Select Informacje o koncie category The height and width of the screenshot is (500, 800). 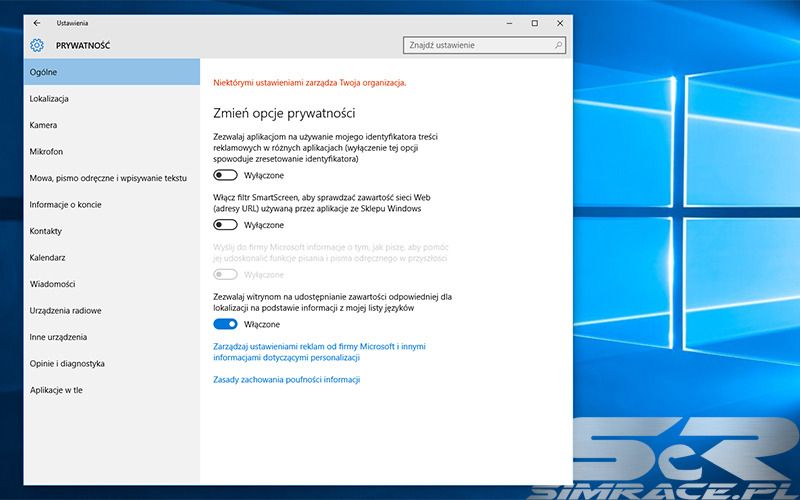click(x=65, y=205)
